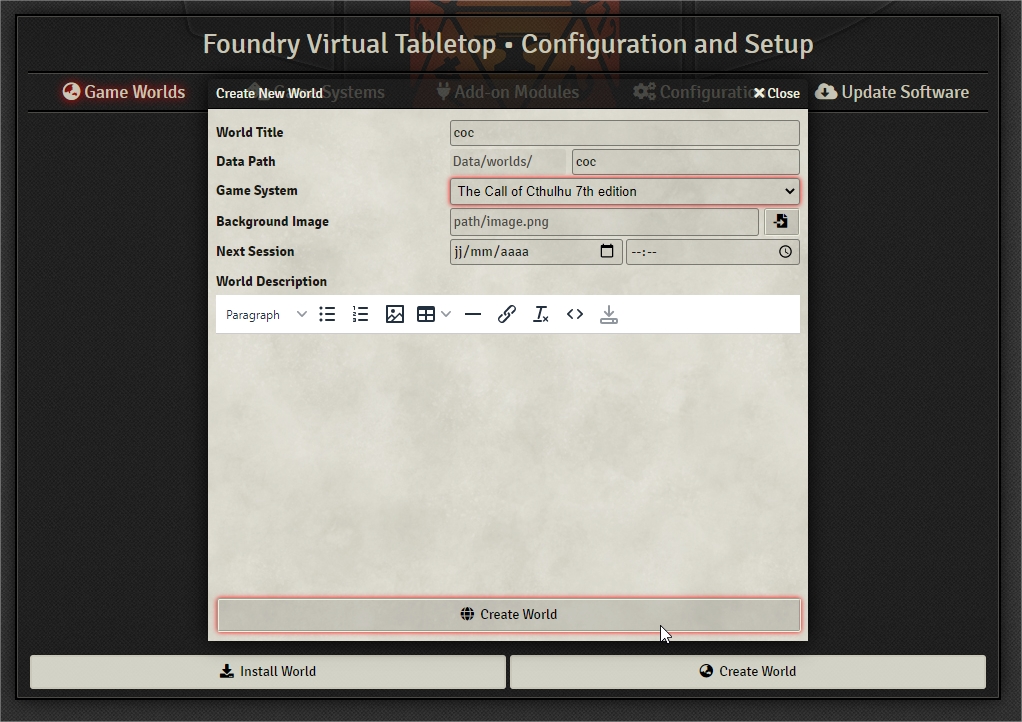Click the bottom-bar Create World button
Image resolution: width=1022 pixels, height=722 pixels.
(748, 671)
